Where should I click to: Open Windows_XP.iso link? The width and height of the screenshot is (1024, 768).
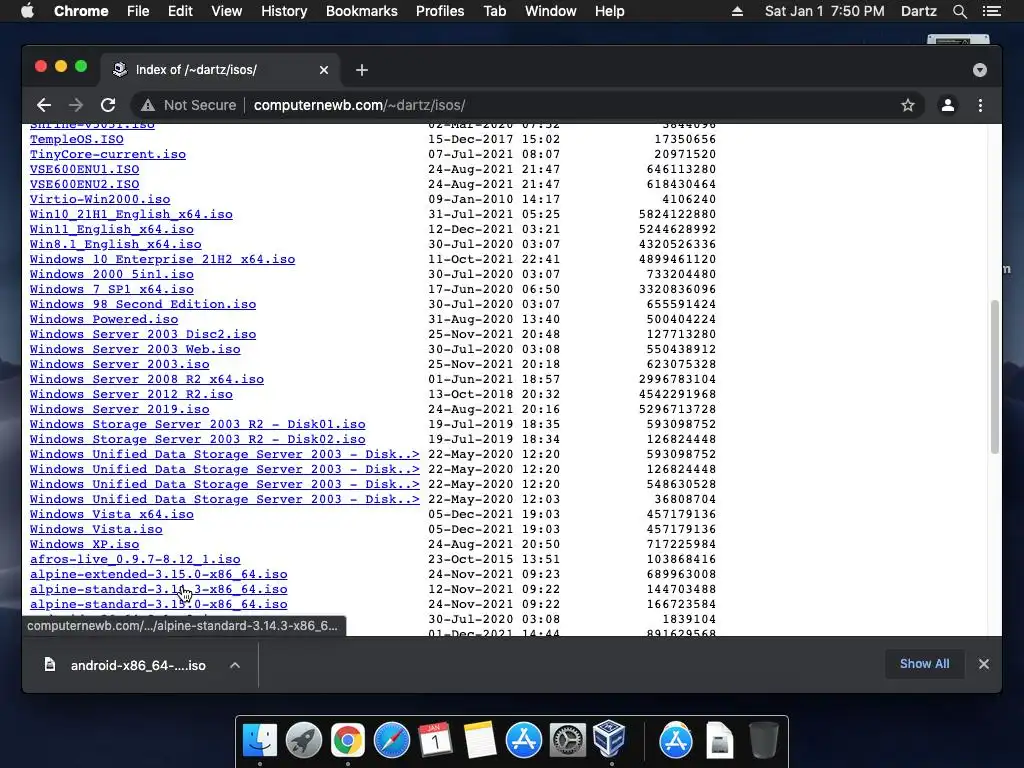coord(84,545)
